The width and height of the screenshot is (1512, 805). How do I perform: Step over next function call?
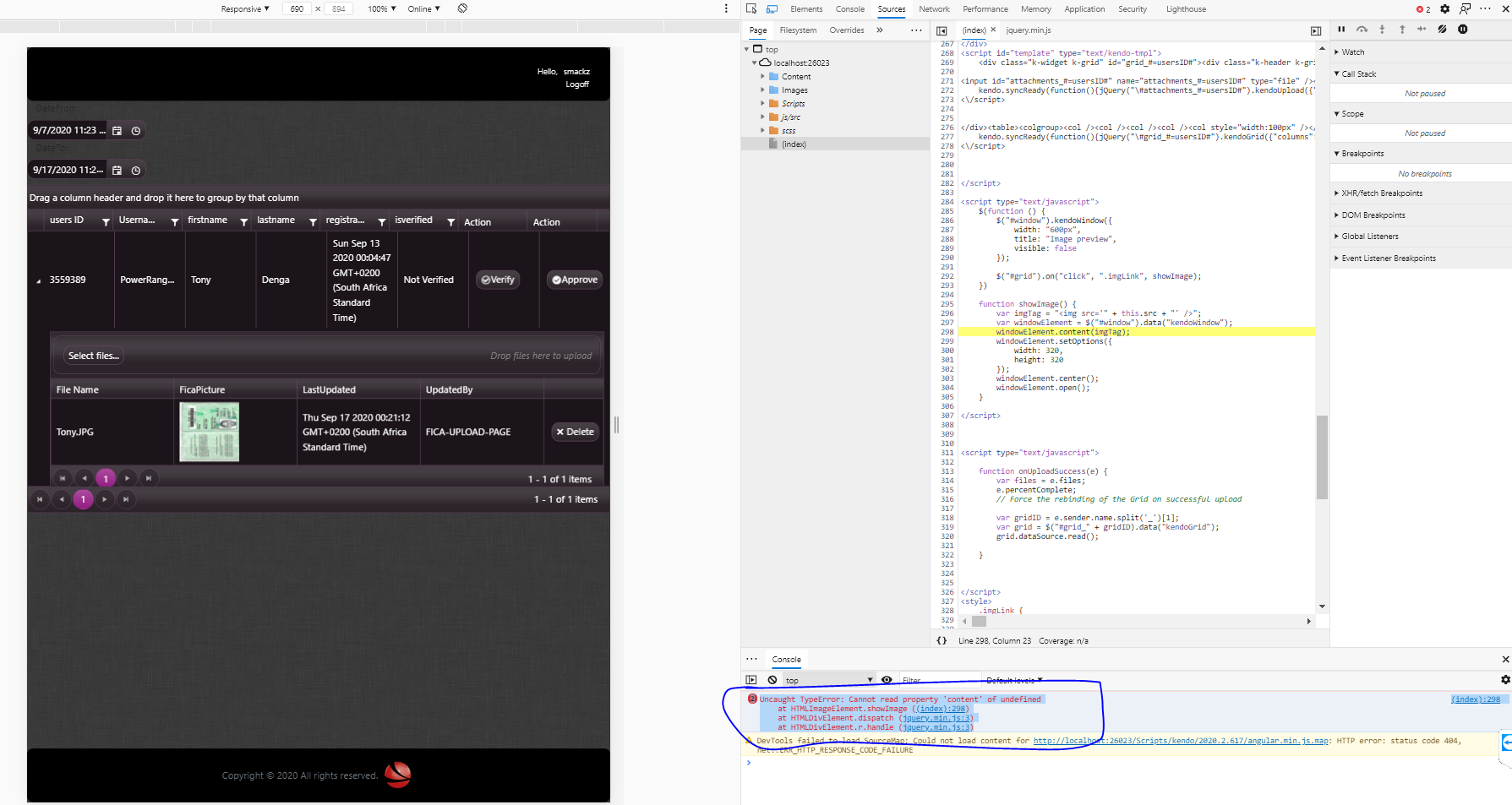1362,30
